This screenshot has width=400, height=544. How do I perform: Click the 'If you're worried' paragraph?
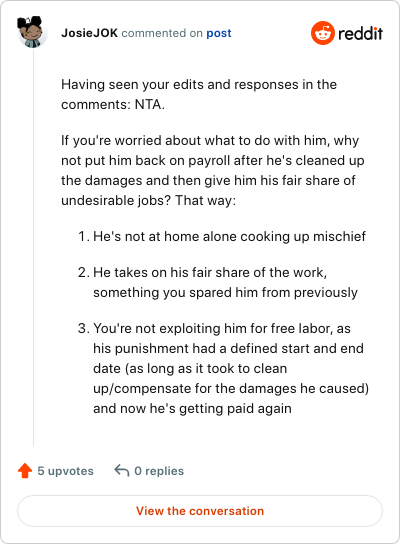pos(213,170)
